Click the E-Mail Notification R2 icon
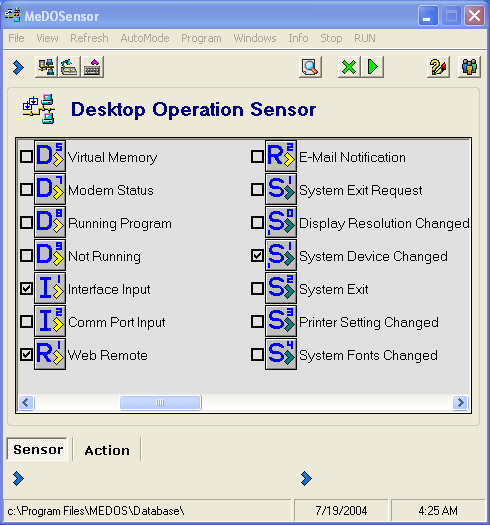The image size is (490, 525). pyautogui.click(x=281, y=156)
